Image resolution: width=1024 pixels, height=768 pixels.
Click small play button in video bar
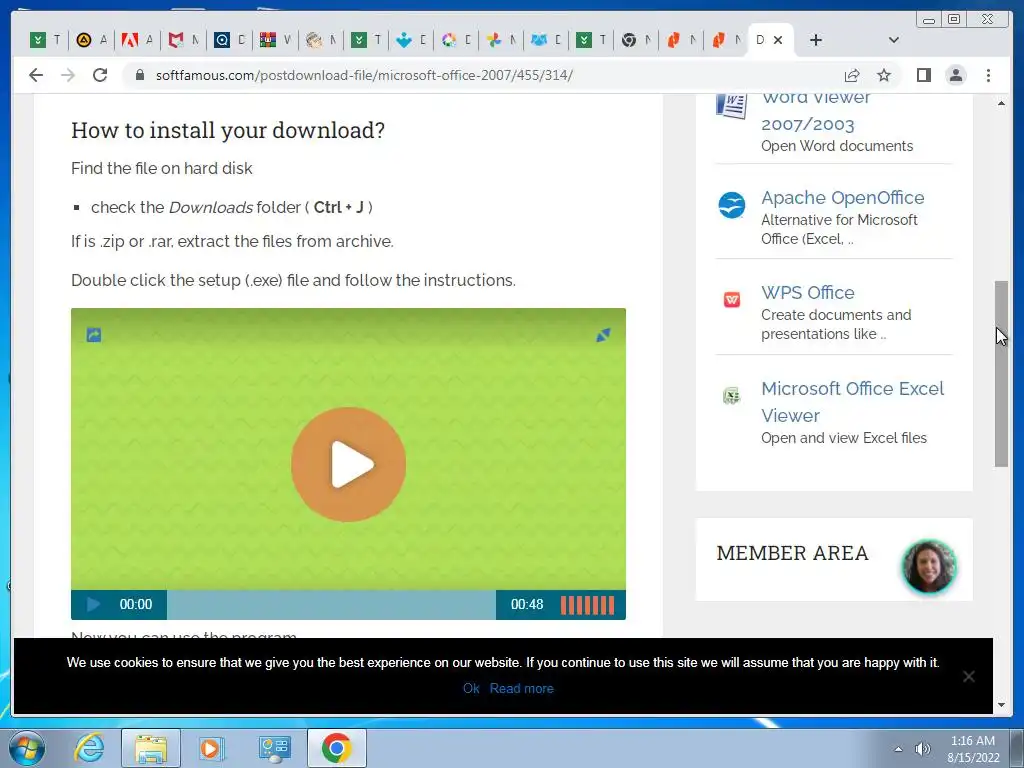click(93, 605)
